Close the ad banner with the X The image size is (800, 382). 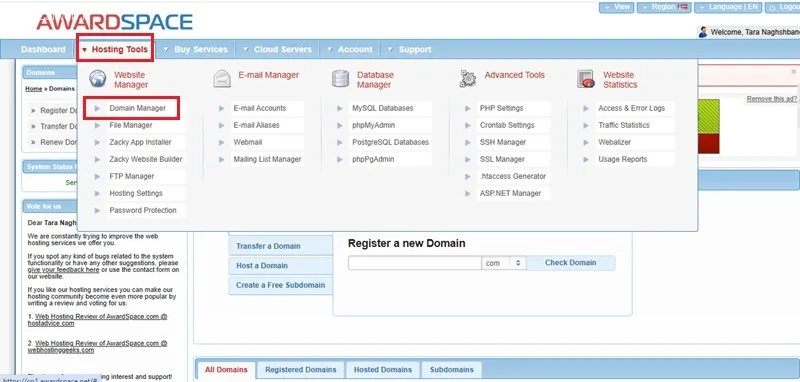click(x=793, y=72)
